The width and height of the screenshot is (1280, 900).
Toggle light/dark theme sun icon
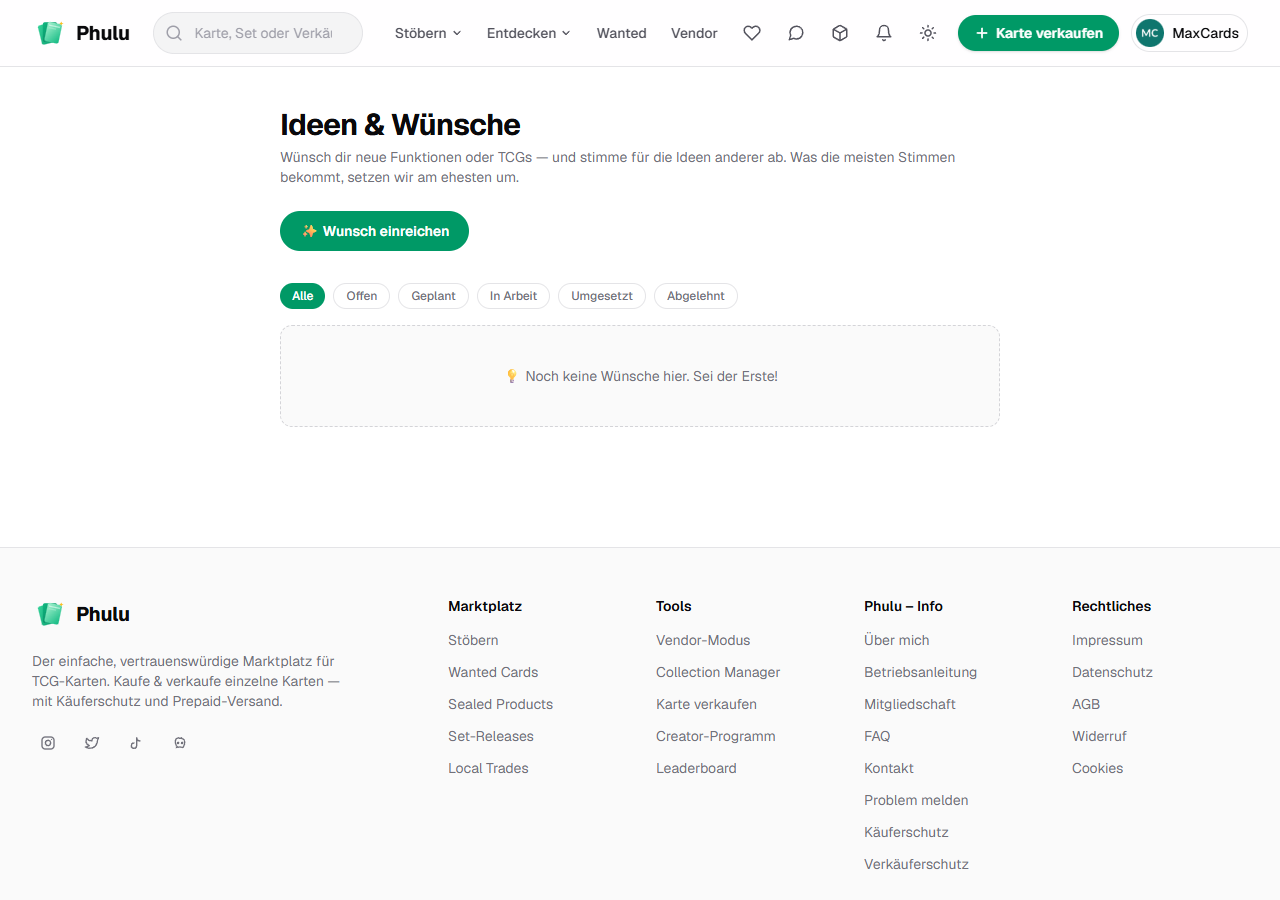928,33
